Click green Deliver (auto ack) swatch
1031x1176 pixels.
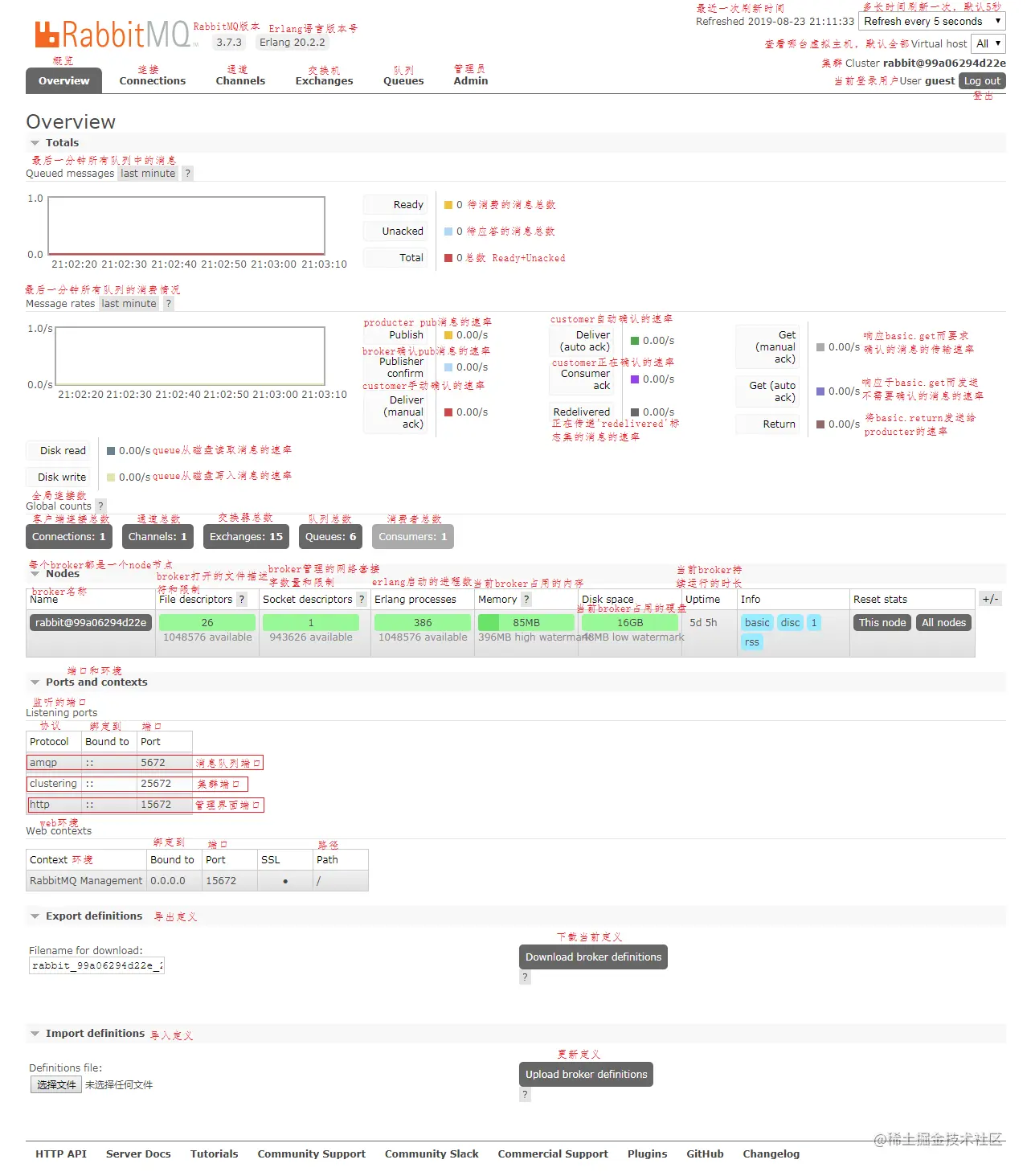click(635, 341)
